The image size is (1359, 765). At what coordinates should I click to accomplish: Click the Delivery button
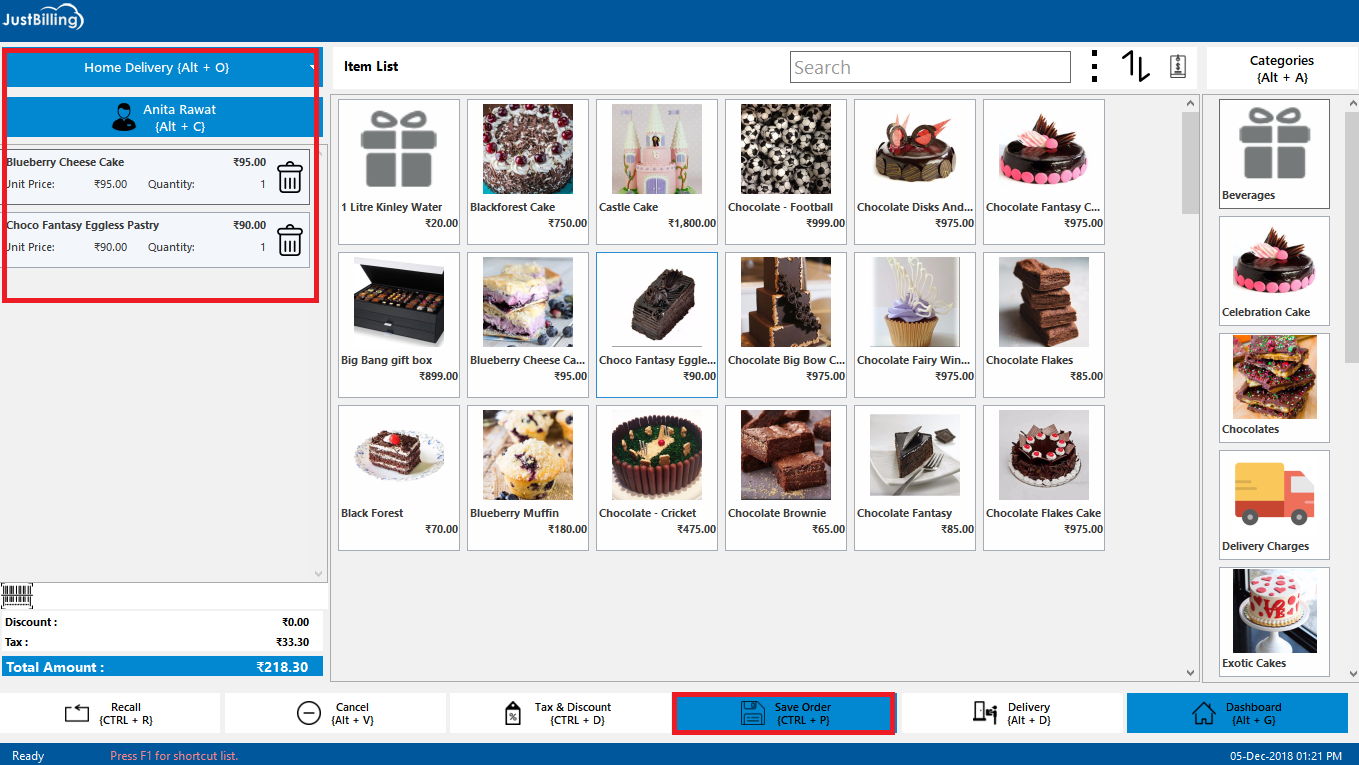1012,713
